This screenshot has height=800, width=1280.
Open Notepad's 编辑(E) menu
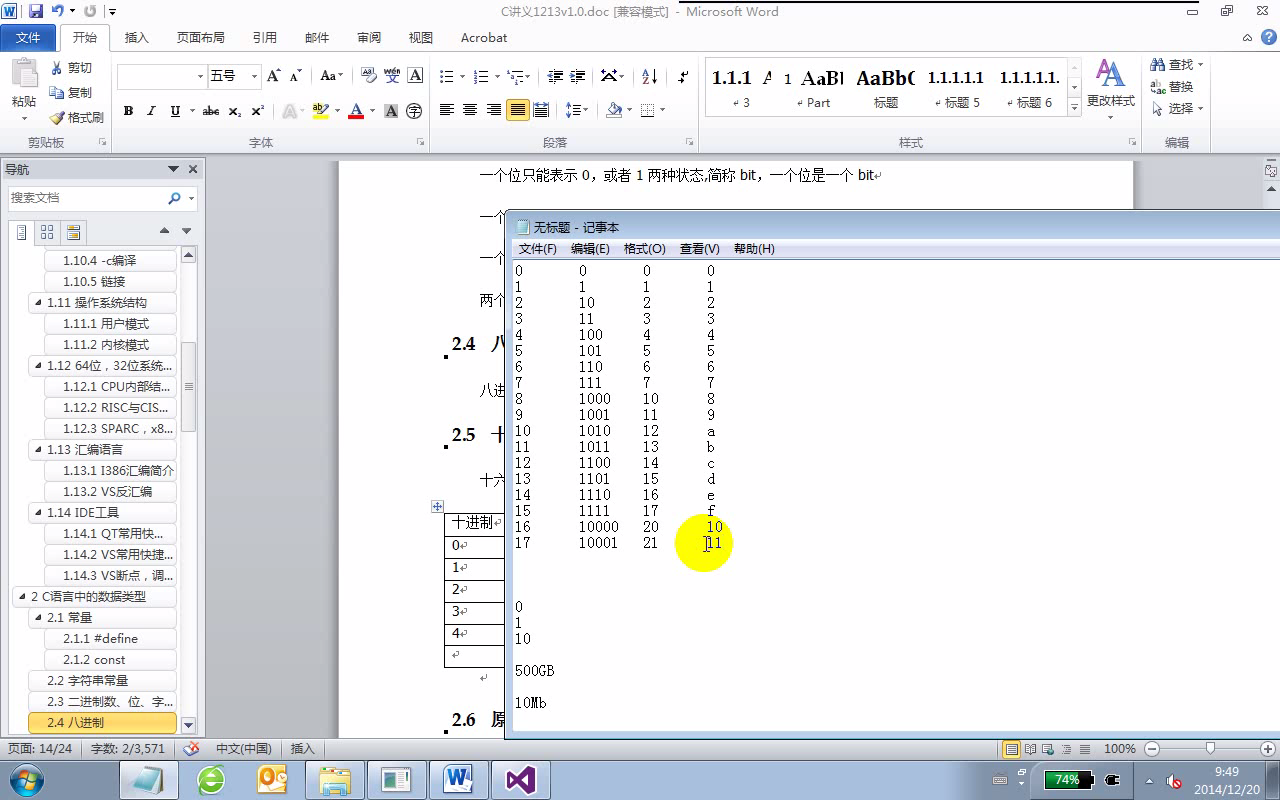click(x=590, y=249)
